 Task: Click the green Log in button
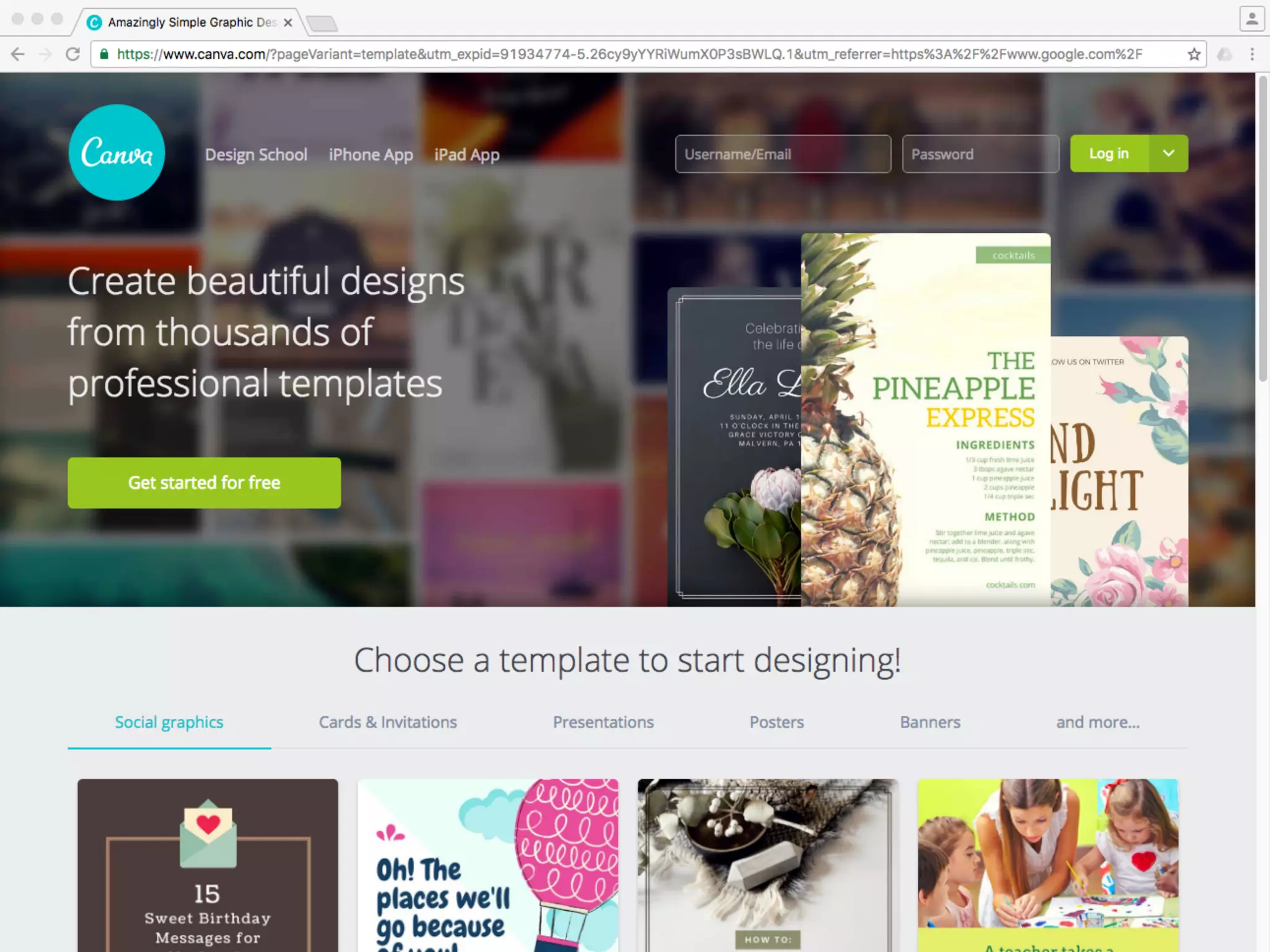point(1109,153)
